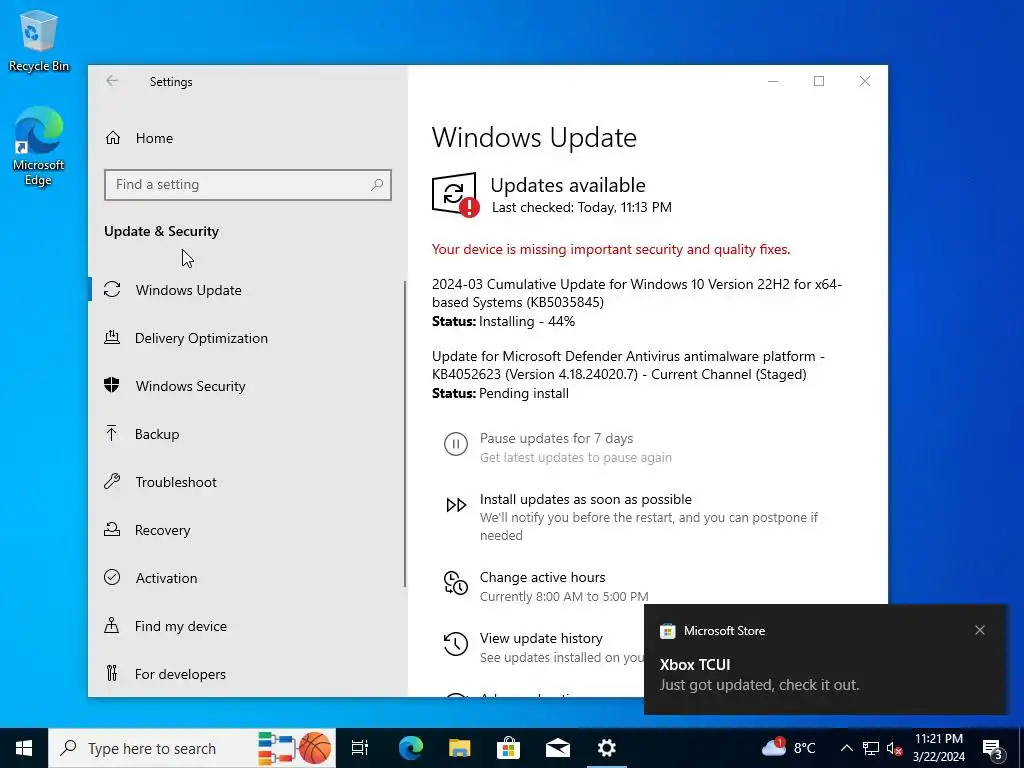Screen dimensions: 1024x768
Task: Click the fast-forward icon beside Install updates
Action: (x=456, y=505)
